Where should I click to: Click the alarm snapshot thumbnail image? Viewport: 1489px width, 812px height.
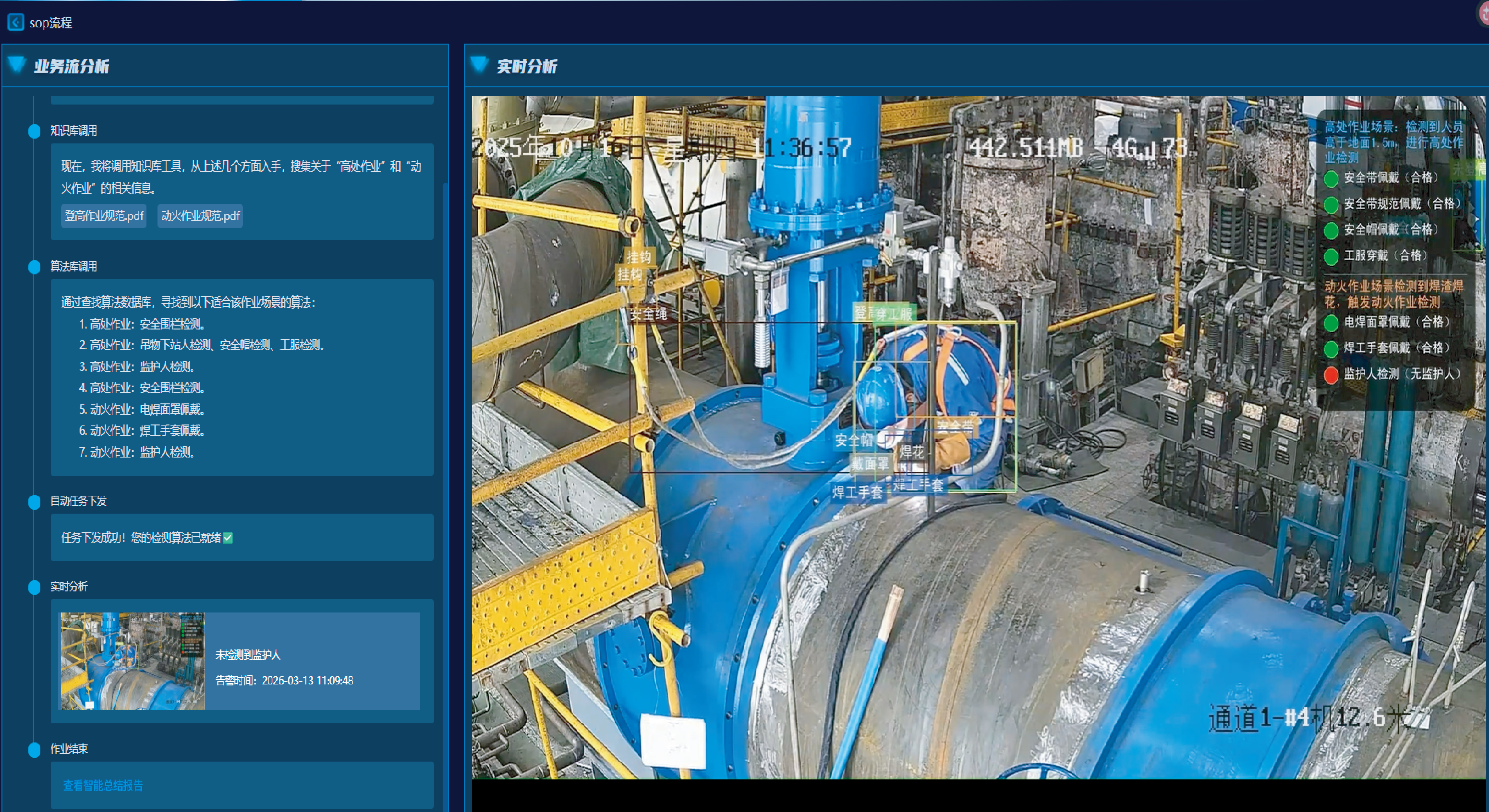click(133, 661)
